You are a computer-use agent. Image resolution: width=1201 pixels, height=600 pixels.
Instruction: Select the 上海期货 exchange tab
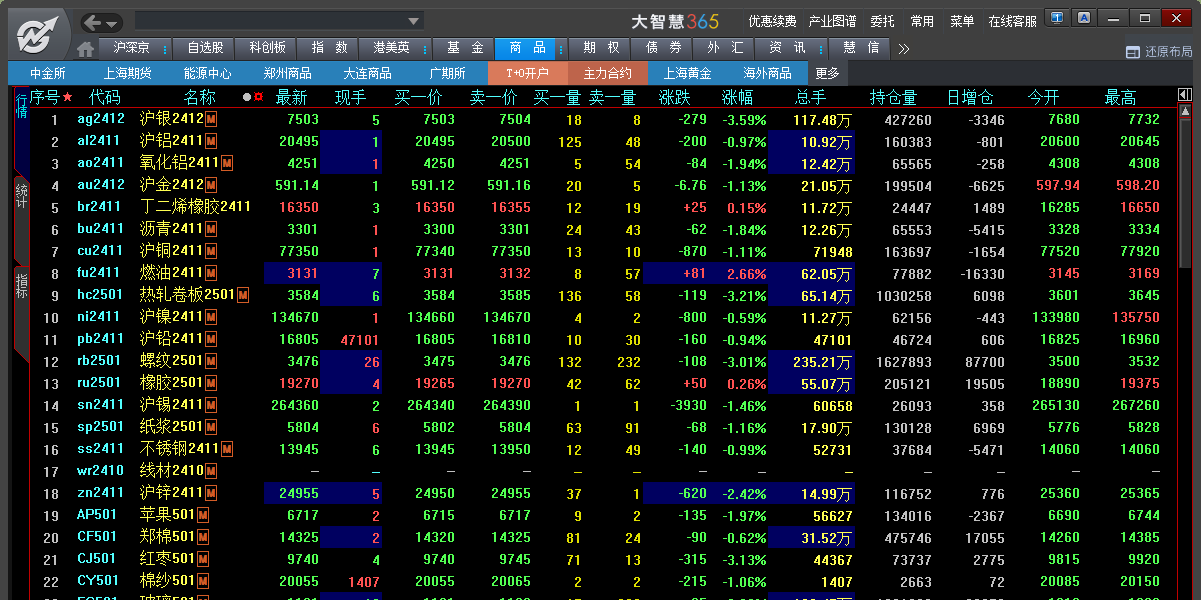pyautogui.click(x=127, y=73)
